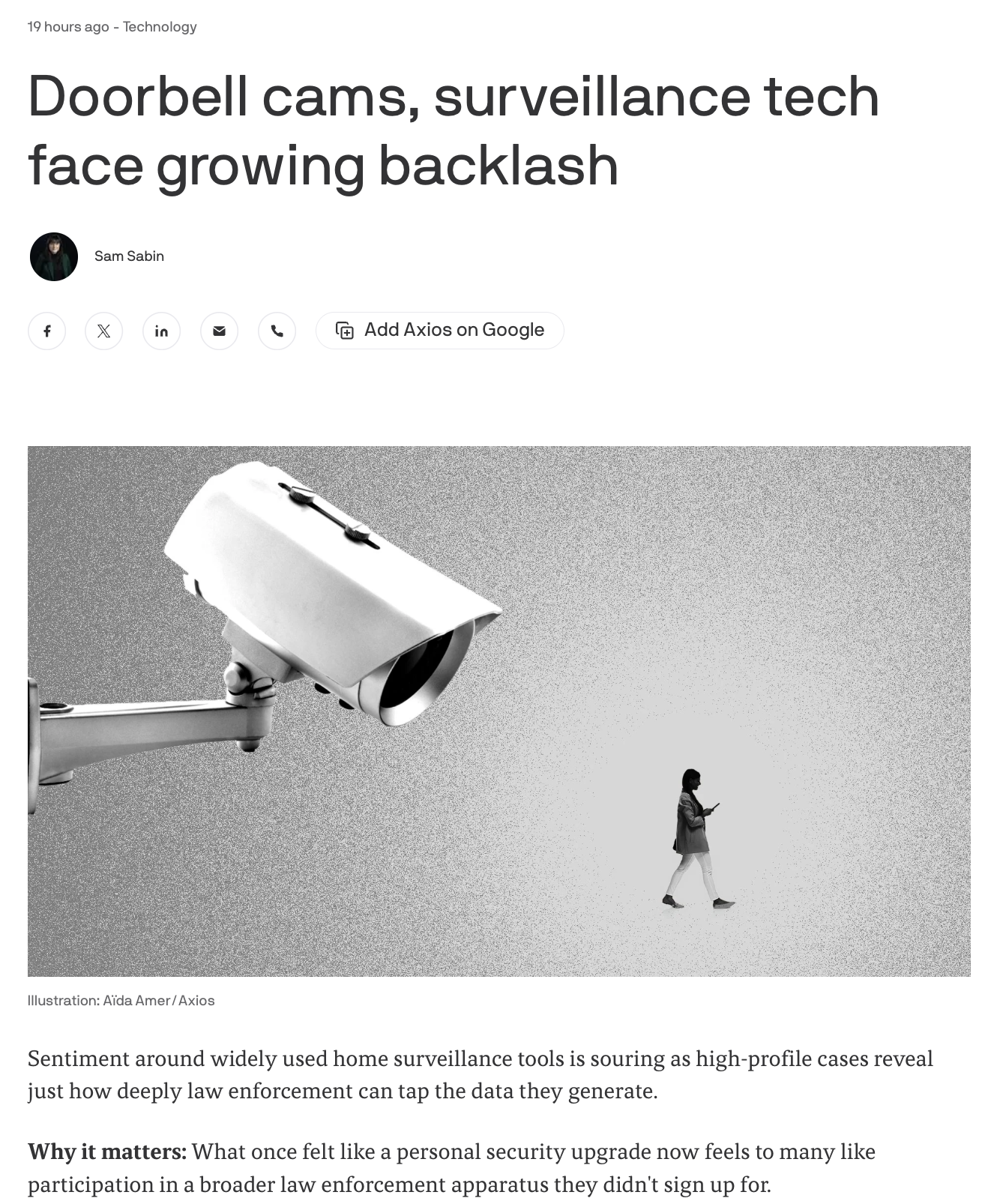This screenshot has height=1204, width=982.
Task: Share the article via email icon
Action: (x=220, y=331)
